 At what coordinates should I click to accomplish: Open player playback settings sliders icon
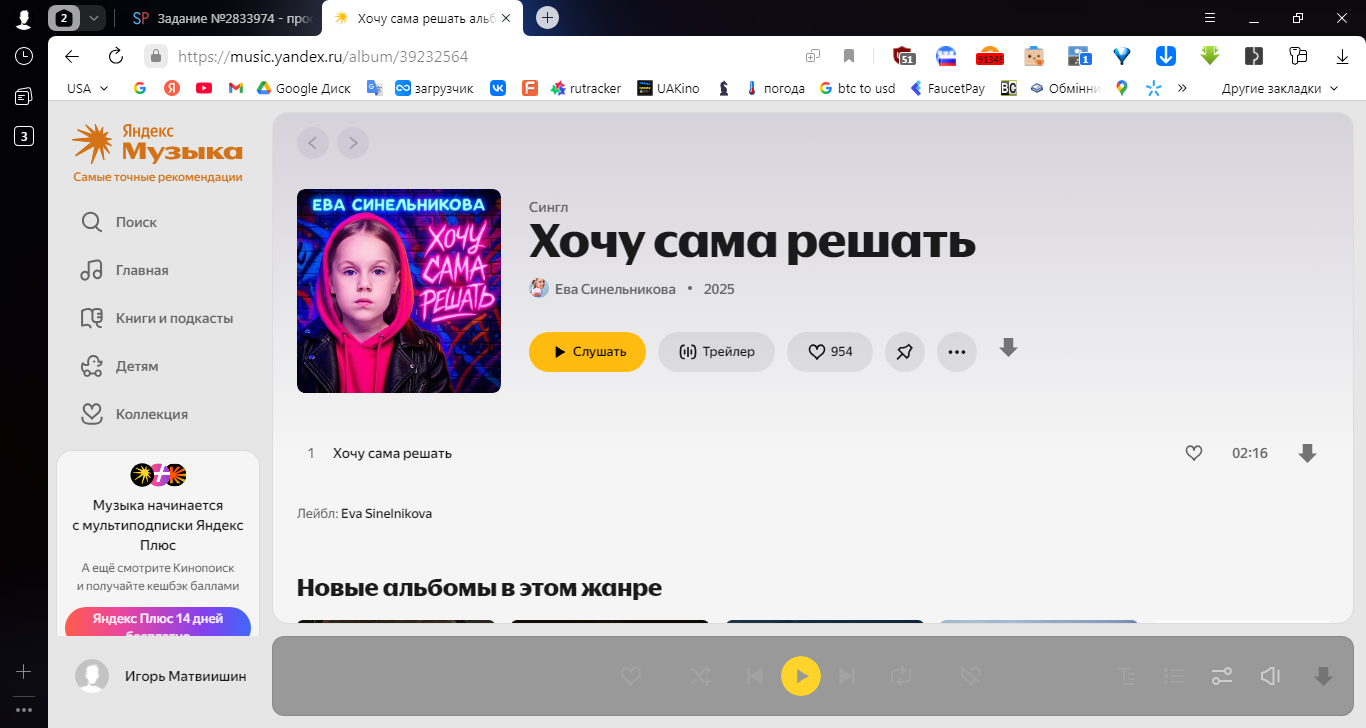[1222, 676]
